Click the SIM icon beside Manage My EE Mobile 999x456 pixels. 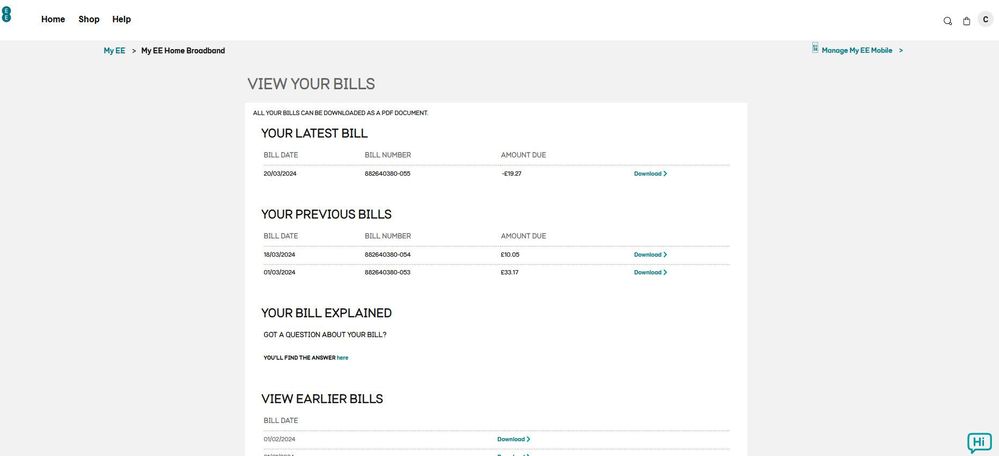tap(815, 48)
